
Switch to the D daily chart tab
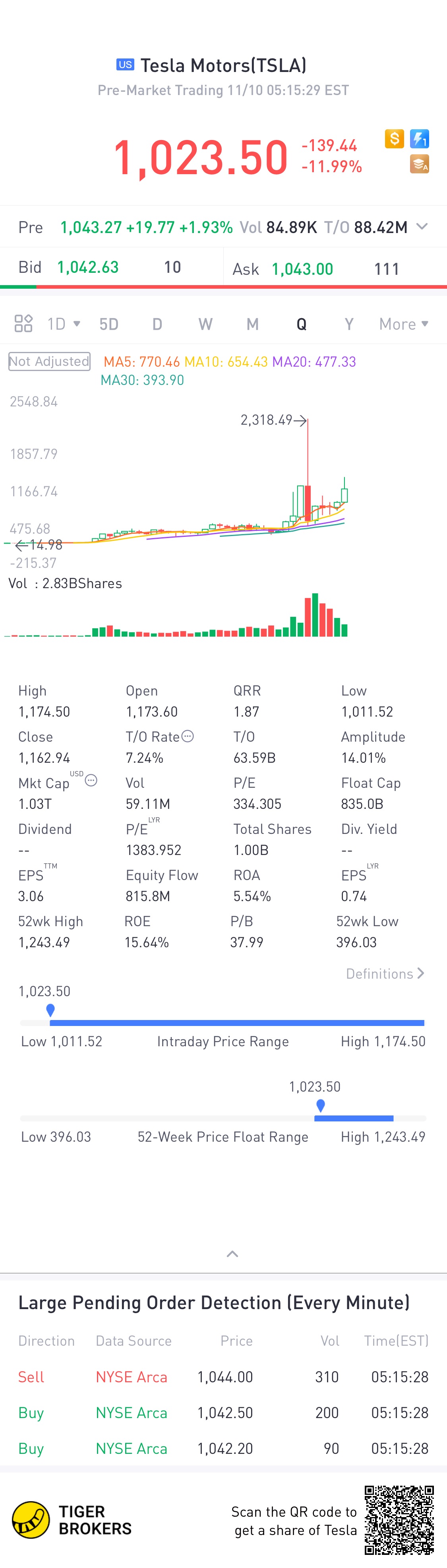157,324
